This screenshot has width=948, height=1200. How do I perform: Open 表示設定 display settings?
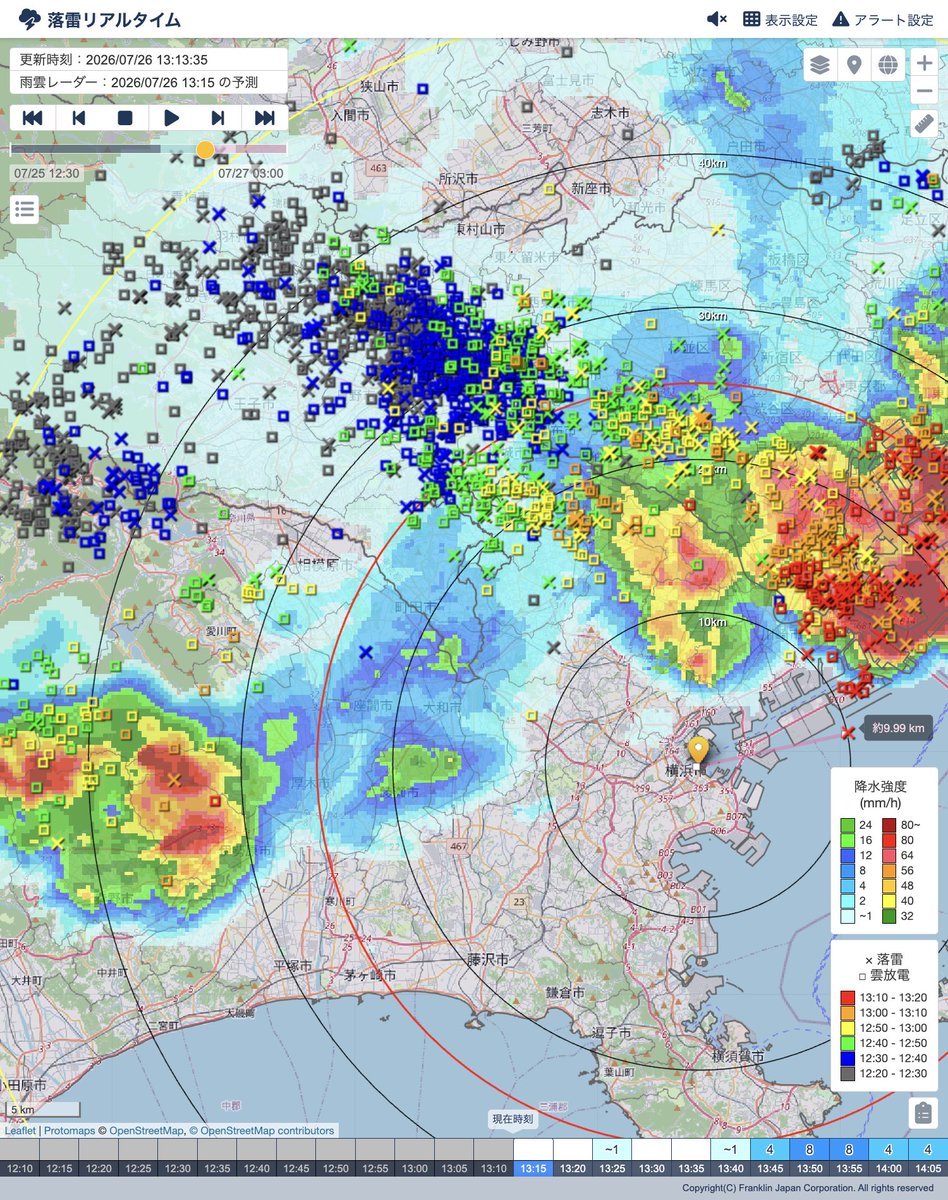780,19
